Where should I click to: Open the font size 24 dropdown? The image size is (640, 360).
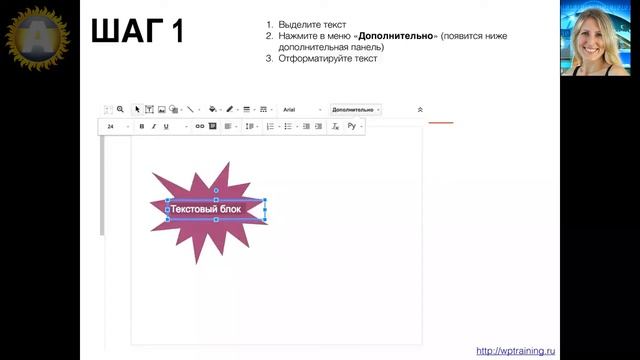[x=118, y=127]
